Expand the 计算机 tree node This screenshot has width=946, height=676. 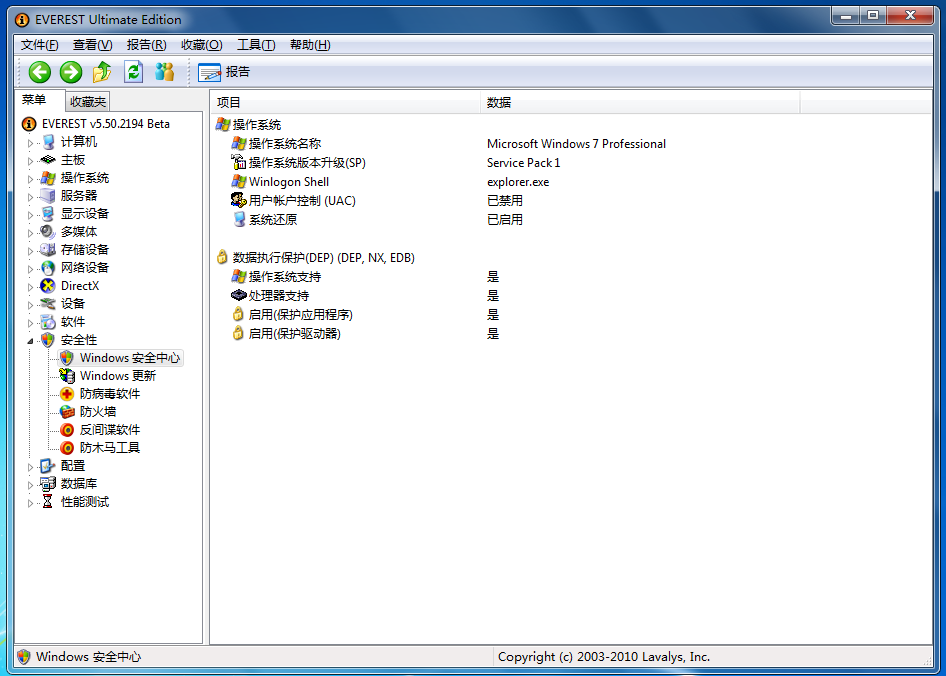pos(30,143)
